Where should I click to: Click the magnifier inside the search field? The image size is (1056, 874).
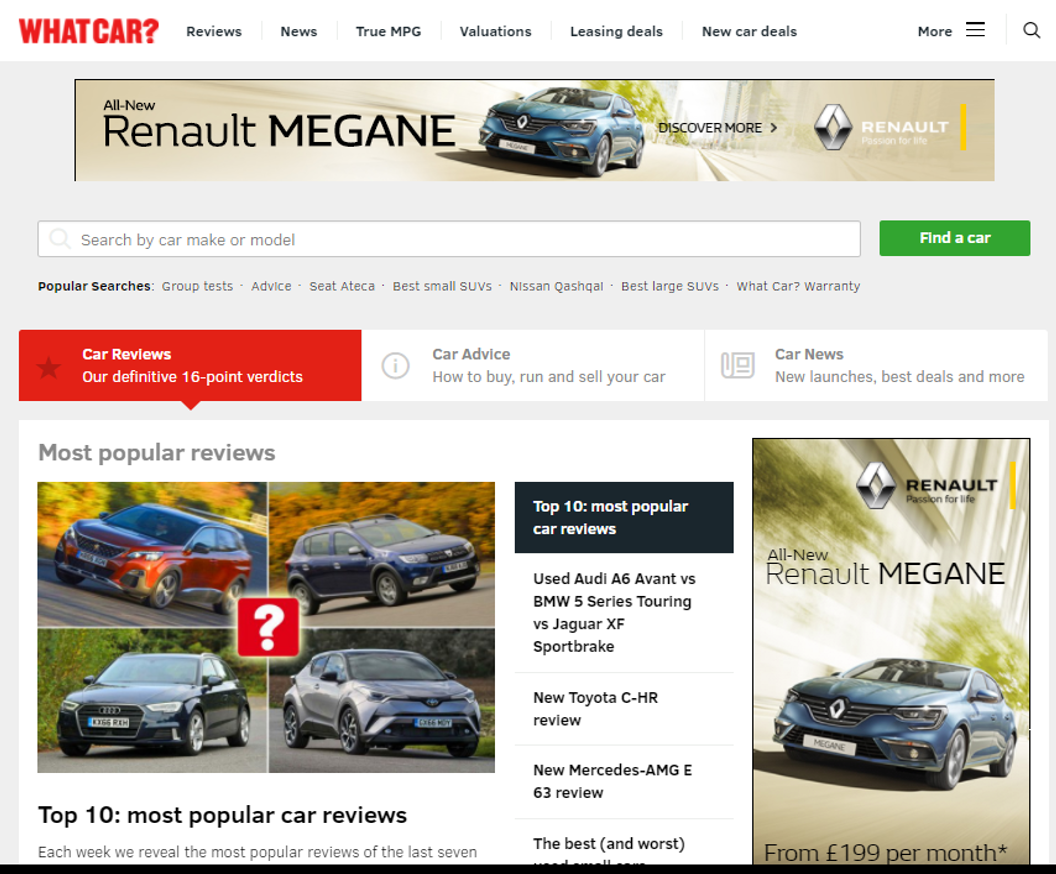(x=60, y=239)
